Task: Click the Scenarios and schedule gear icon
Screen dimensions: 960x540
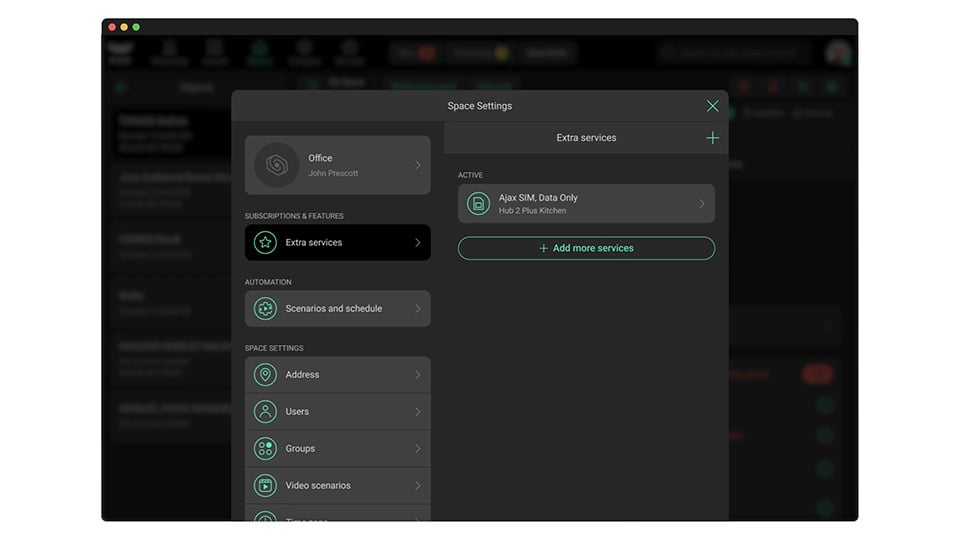Action: (265, 309)
